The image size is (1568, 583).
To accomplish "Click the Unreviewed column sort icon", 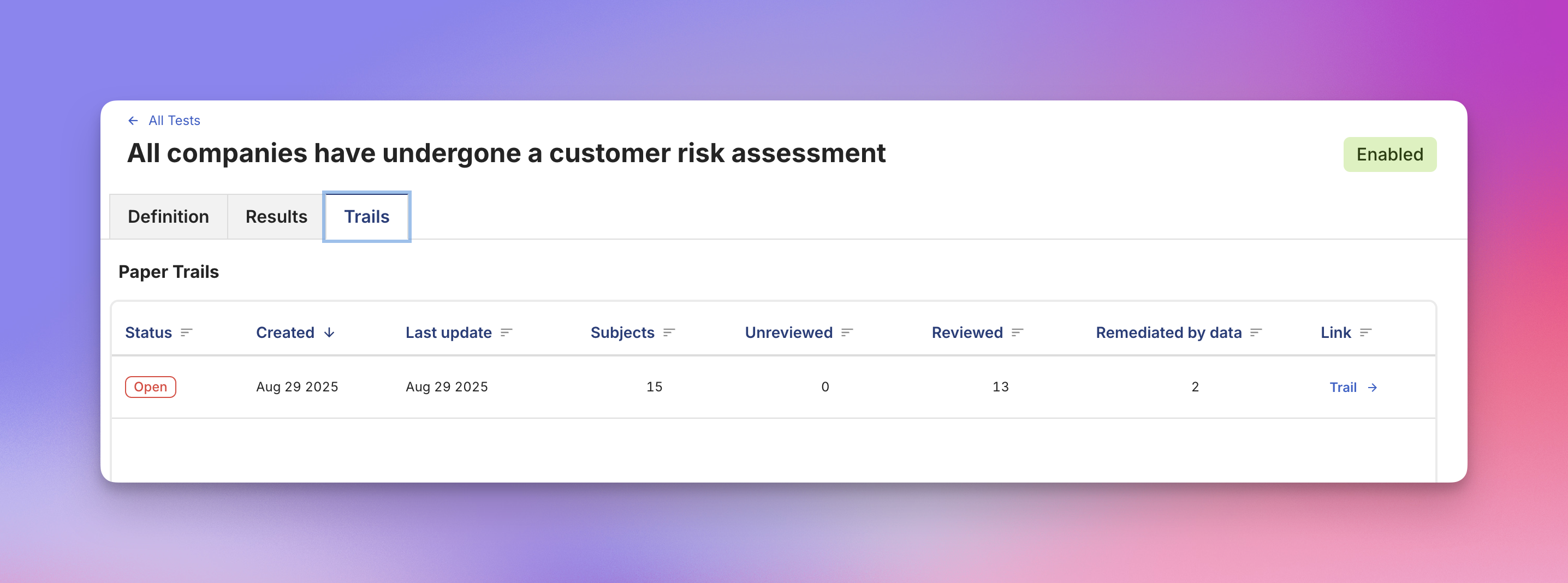I will click(x=847, y=332).
